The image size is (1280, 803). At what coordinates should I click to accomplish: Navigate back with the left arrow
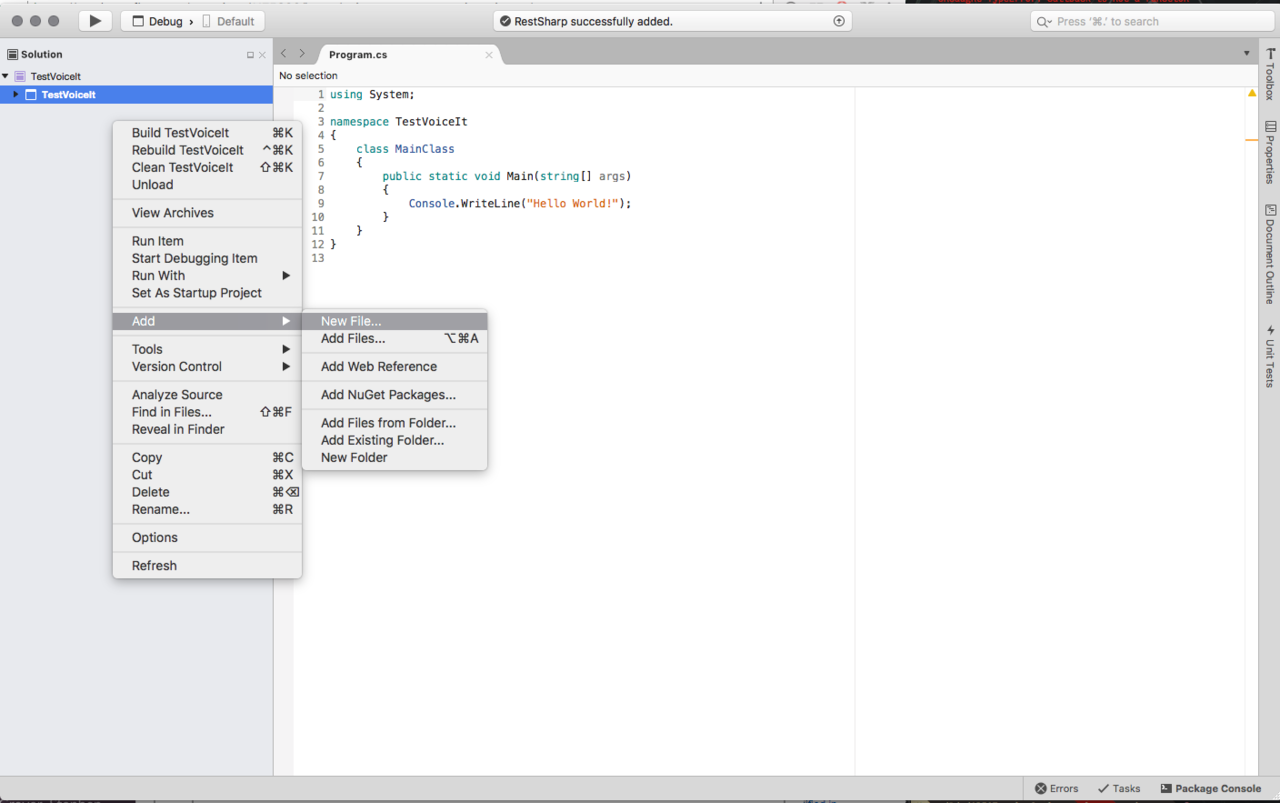click(284, 54)
